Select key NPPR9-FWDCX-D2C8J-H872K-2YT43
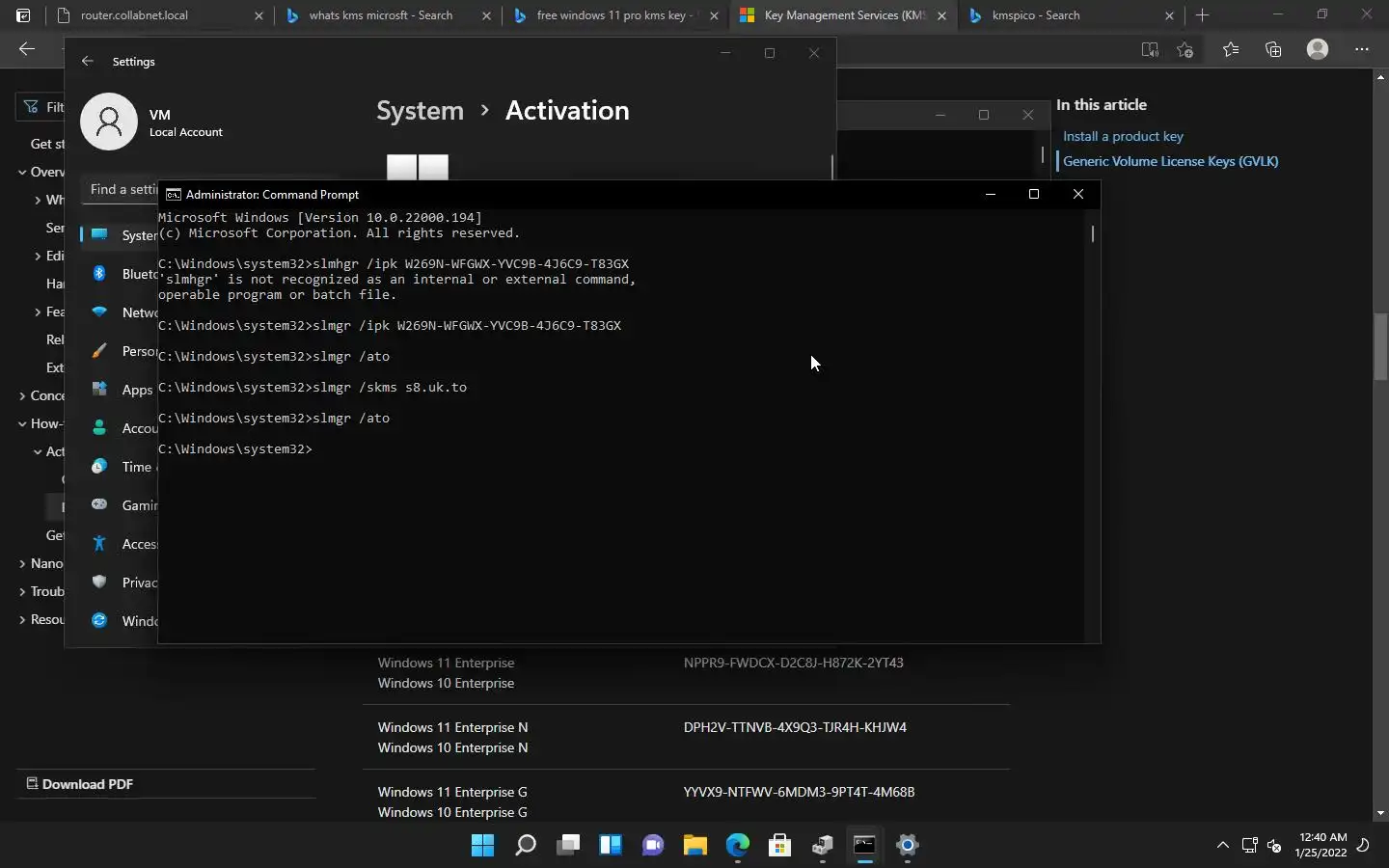The image size is (1389, 868). pos(794,663)
